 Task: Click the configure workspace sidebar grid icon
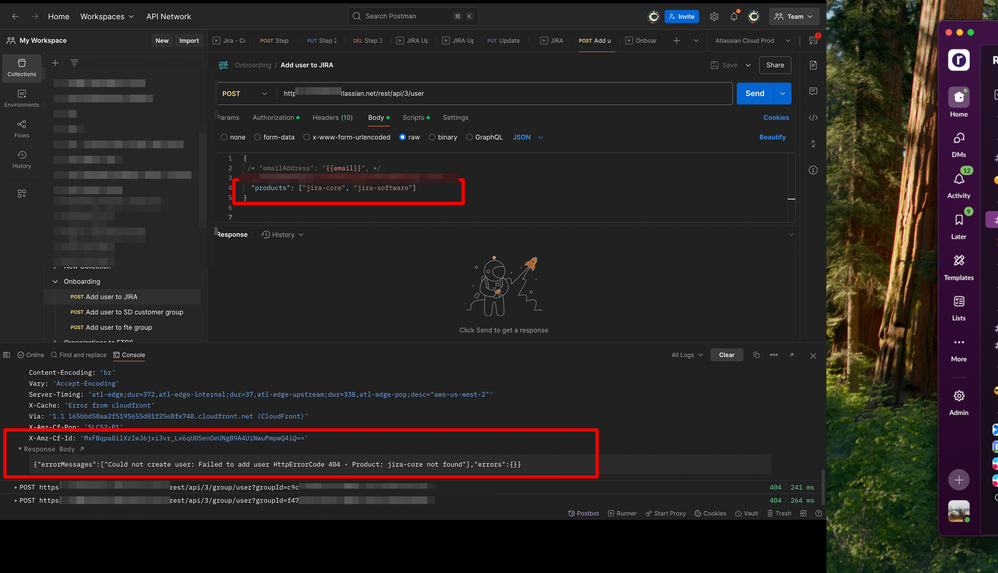coord(22,194)
